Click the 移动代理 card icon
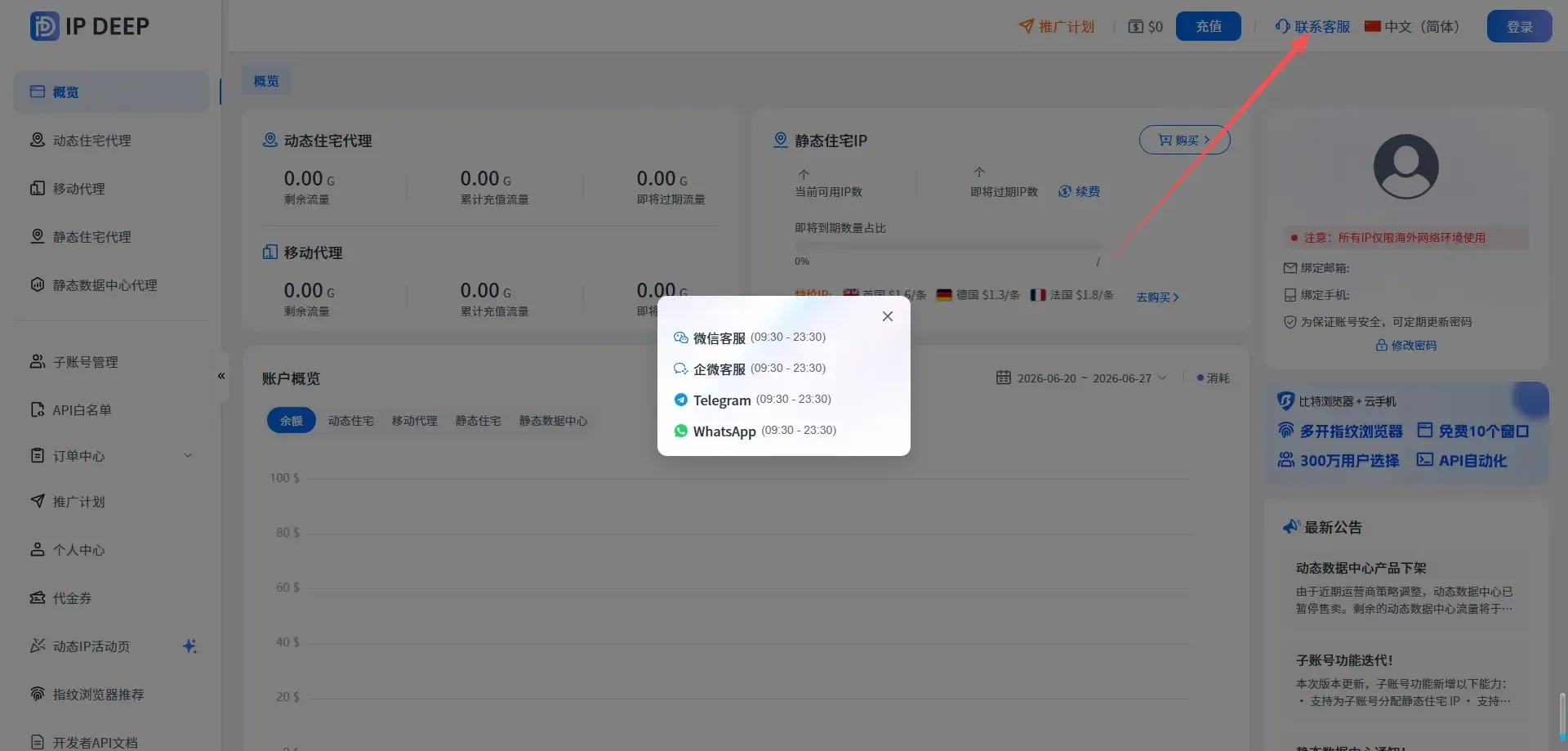 [x=269, y=252]
